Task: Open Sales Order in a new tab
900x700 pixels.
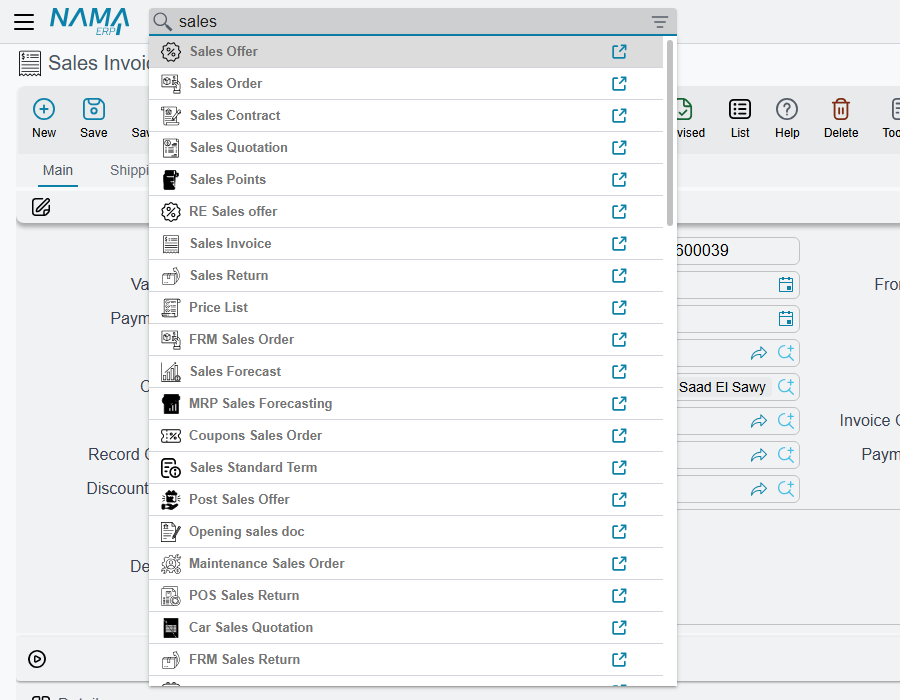Action: coord(619,84)
